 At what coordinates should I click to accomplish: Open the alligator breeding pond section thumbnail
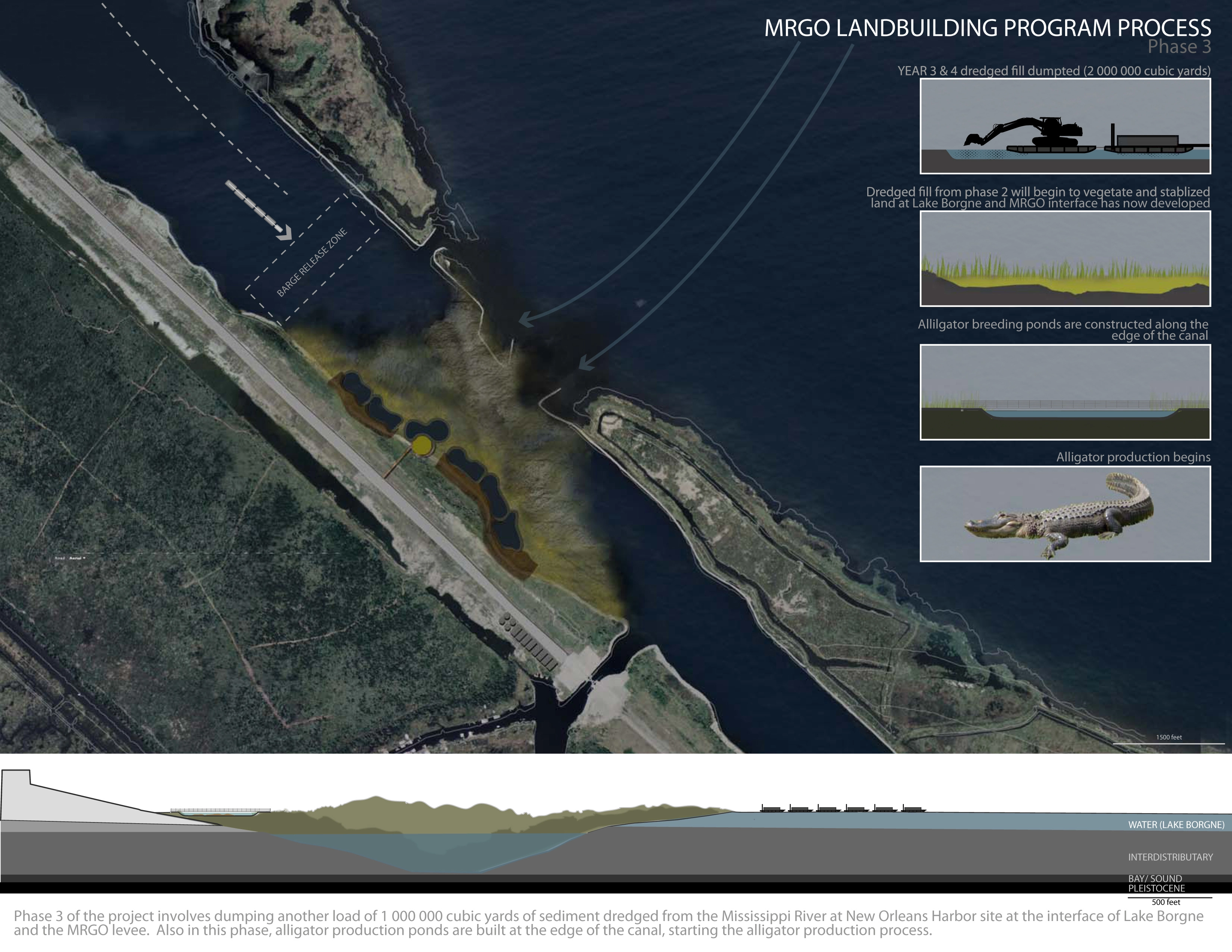tap(1065, 392)
